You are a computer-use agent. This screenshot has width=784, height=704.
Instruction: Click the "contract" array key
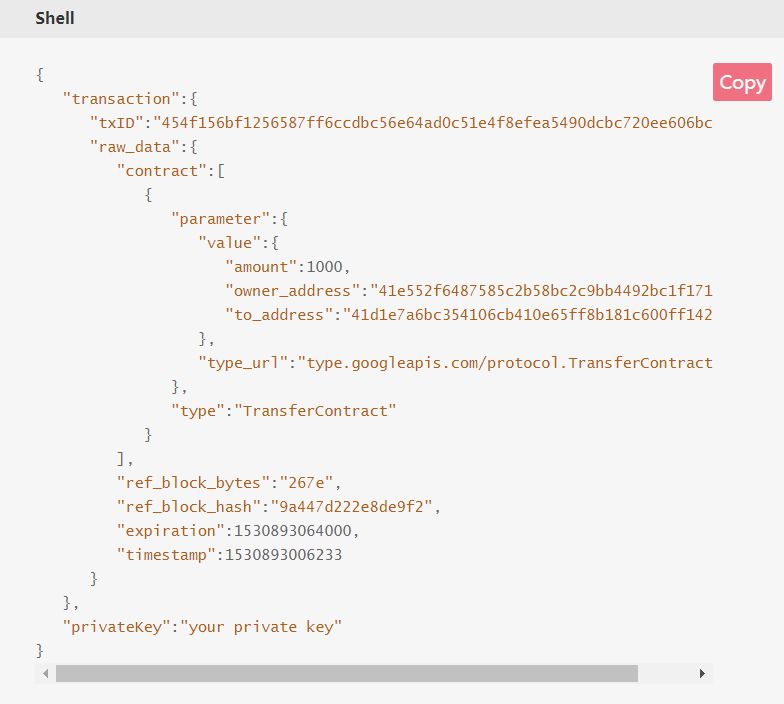(162, 170)
